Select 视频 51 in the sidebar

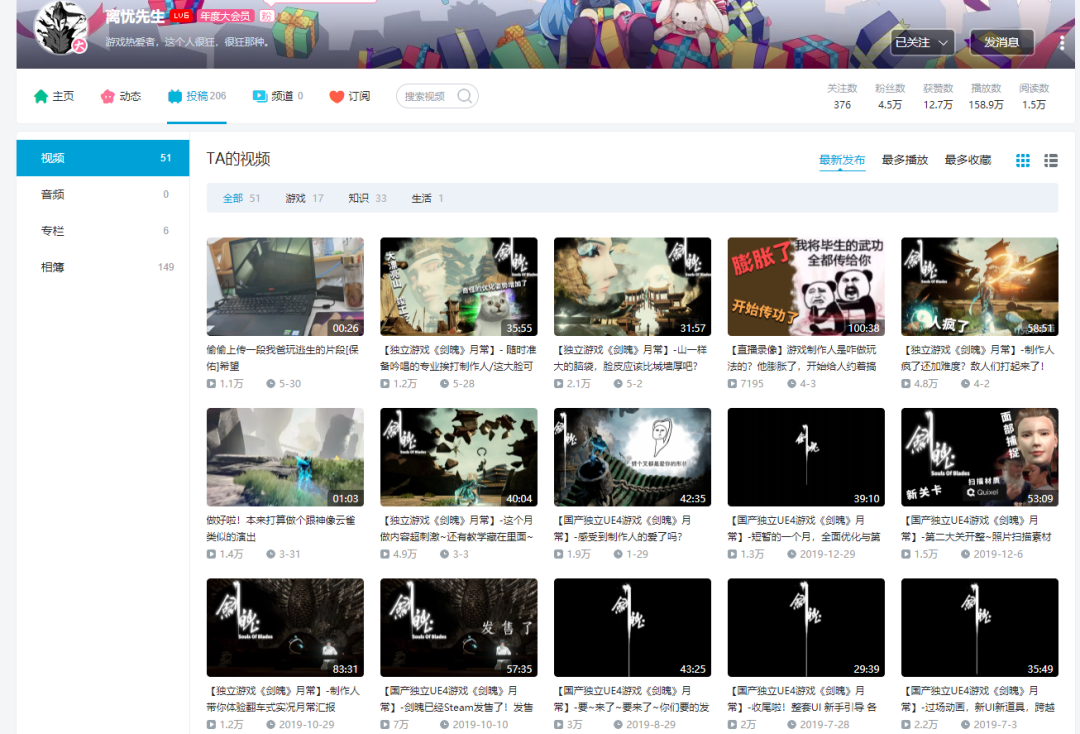[x=103, y=158]
